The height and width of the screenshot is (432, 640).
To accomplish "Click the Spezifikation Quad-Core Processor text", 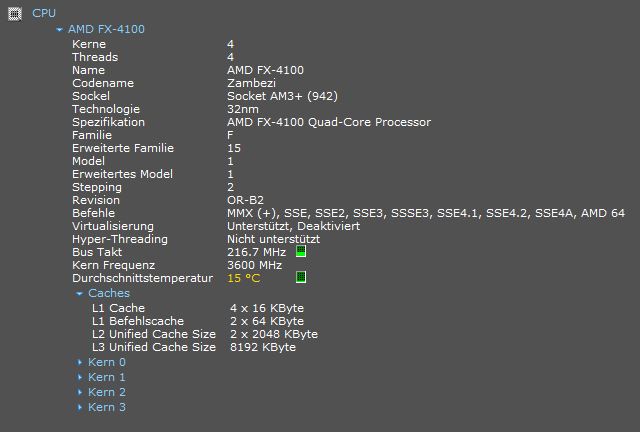I will point(329,122).
